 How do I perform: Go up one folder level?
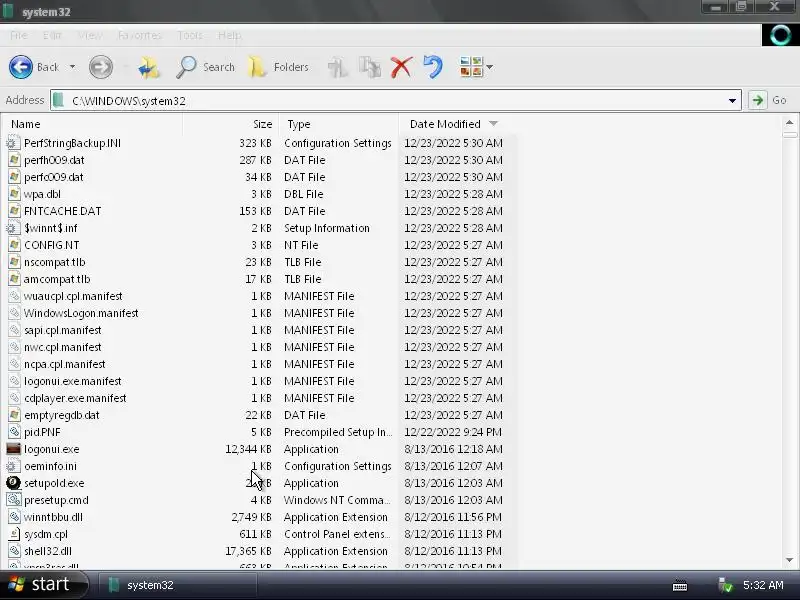pos(148,67)
